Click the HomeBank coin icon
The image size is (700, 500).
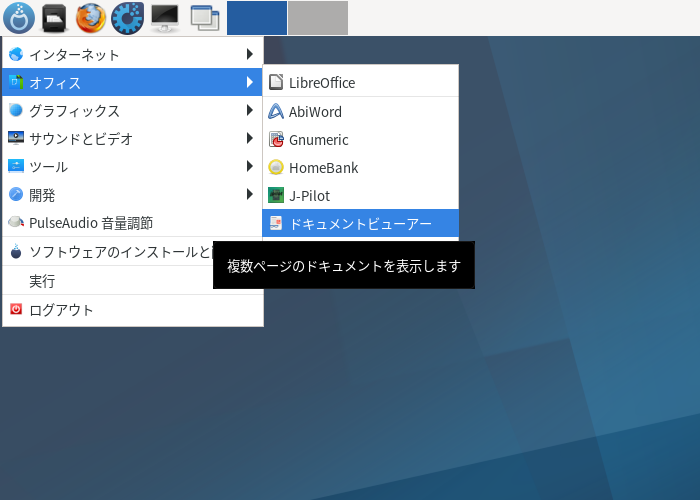(276, 167)
